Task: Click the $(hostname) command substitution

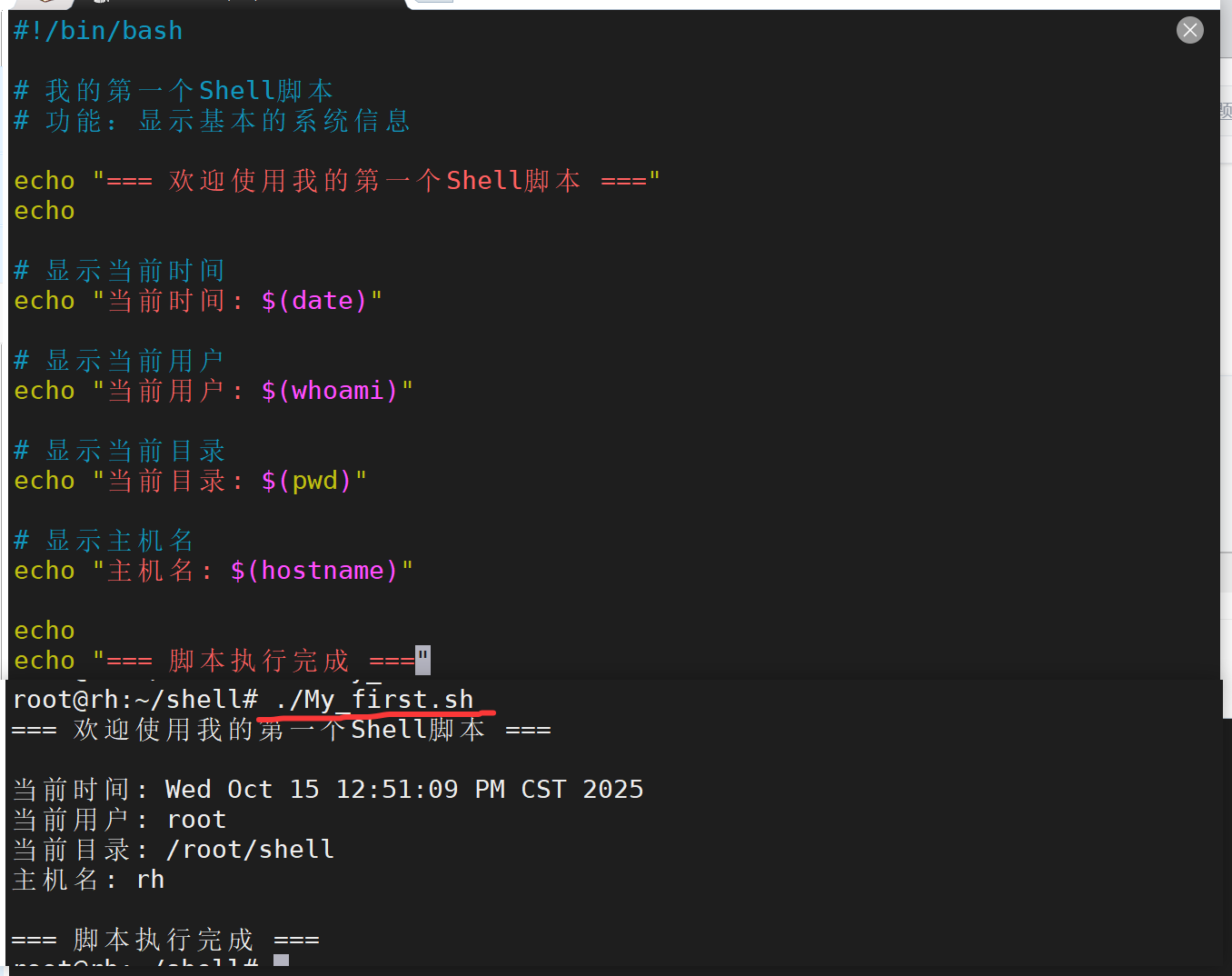Action: point(313,571)
